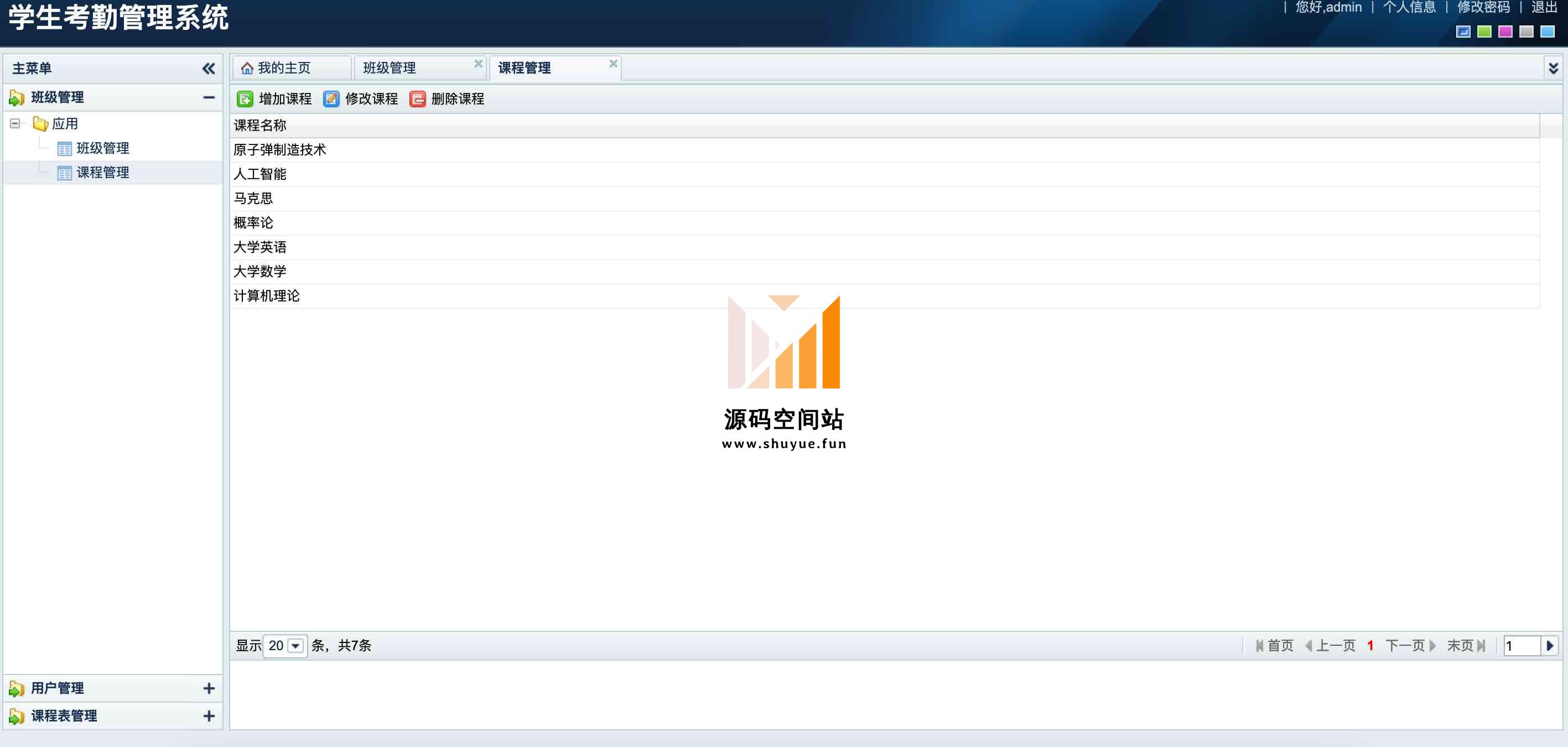Click the 课程表管理 accordion folder icon
Image resolution: width=1568 pixels, height=747 pixels.
[17, 716]
